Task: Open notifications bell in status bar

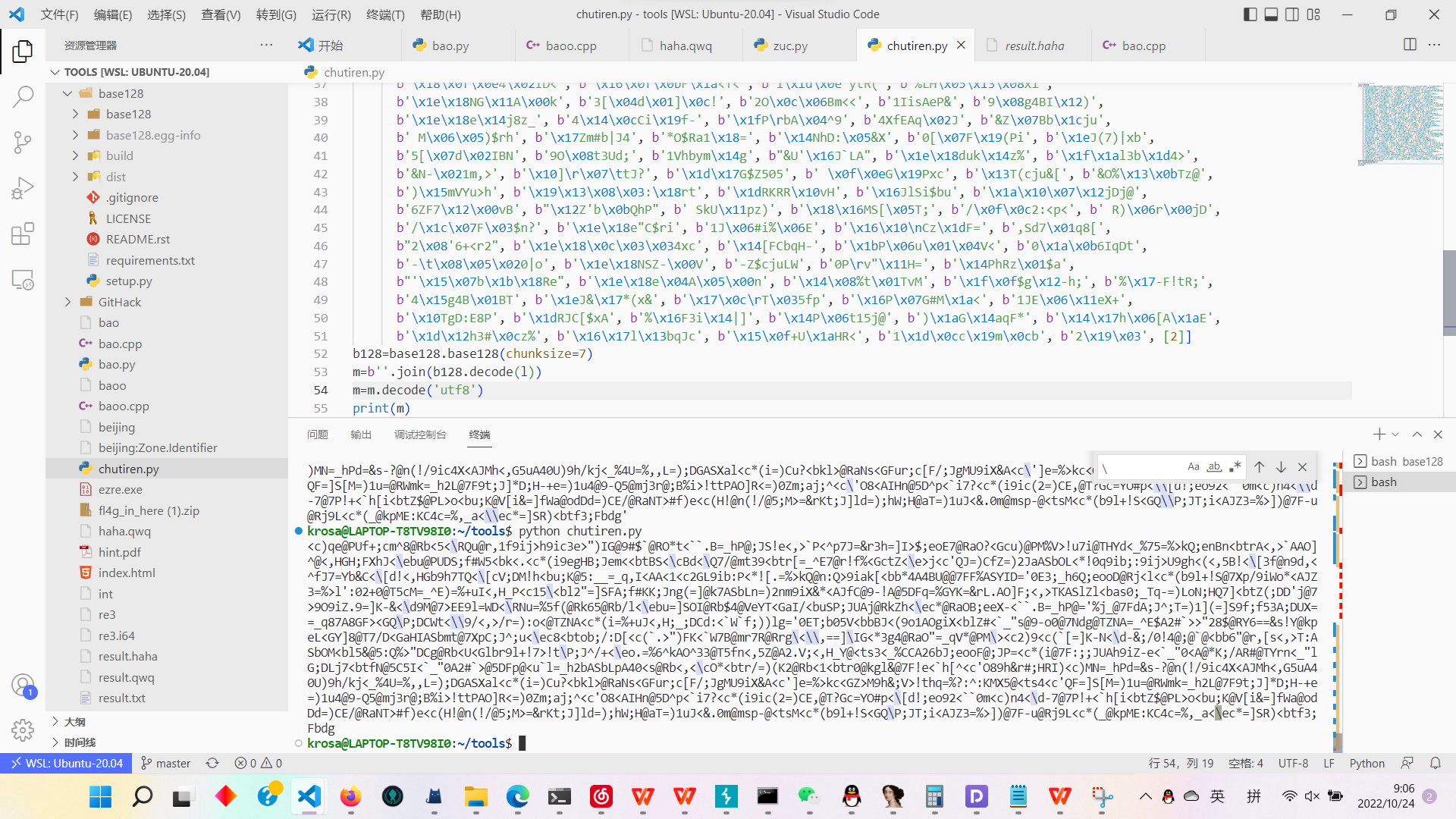Action: (x=1435, y=763)
